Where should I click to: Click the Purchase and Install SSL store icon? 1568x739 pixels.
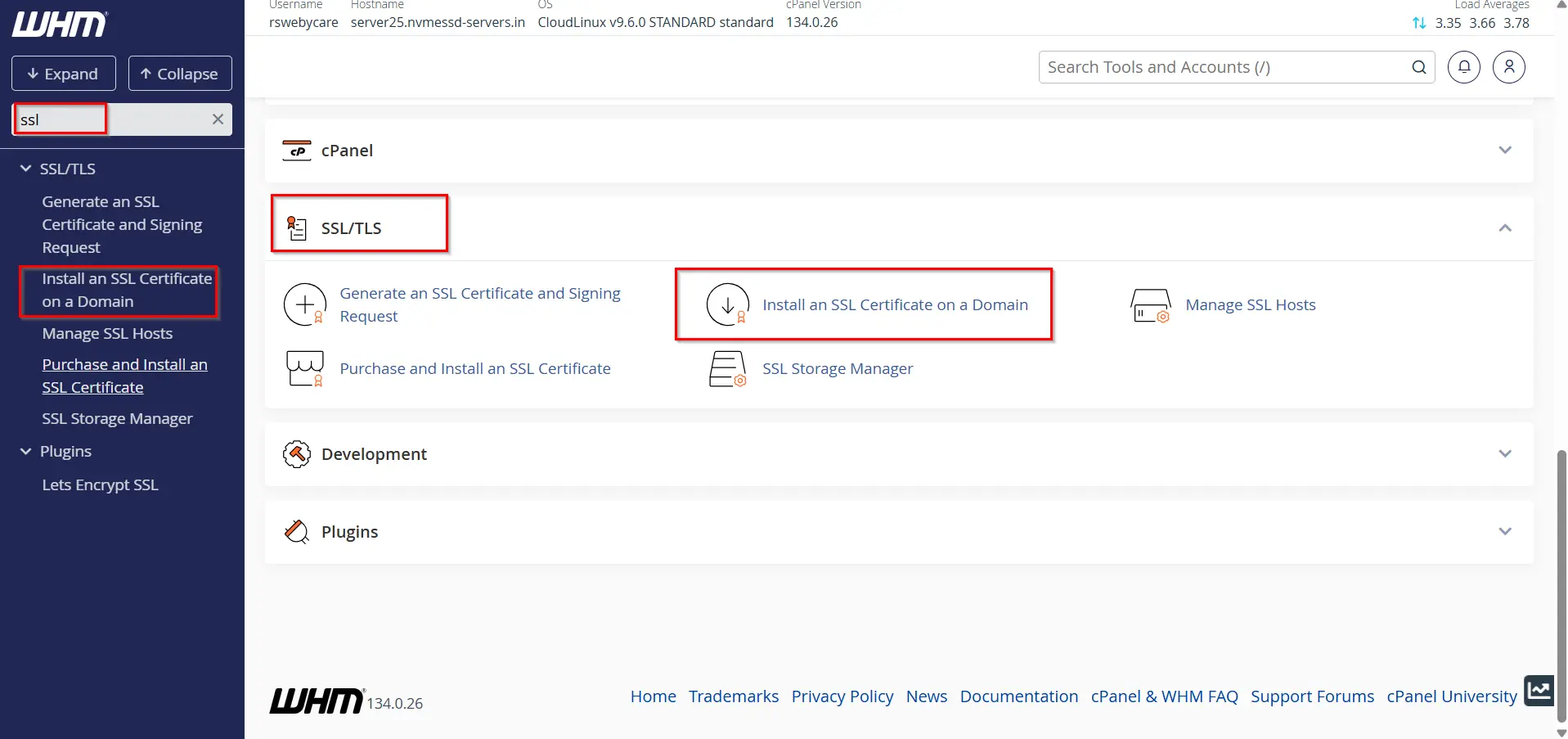[305, 369]
